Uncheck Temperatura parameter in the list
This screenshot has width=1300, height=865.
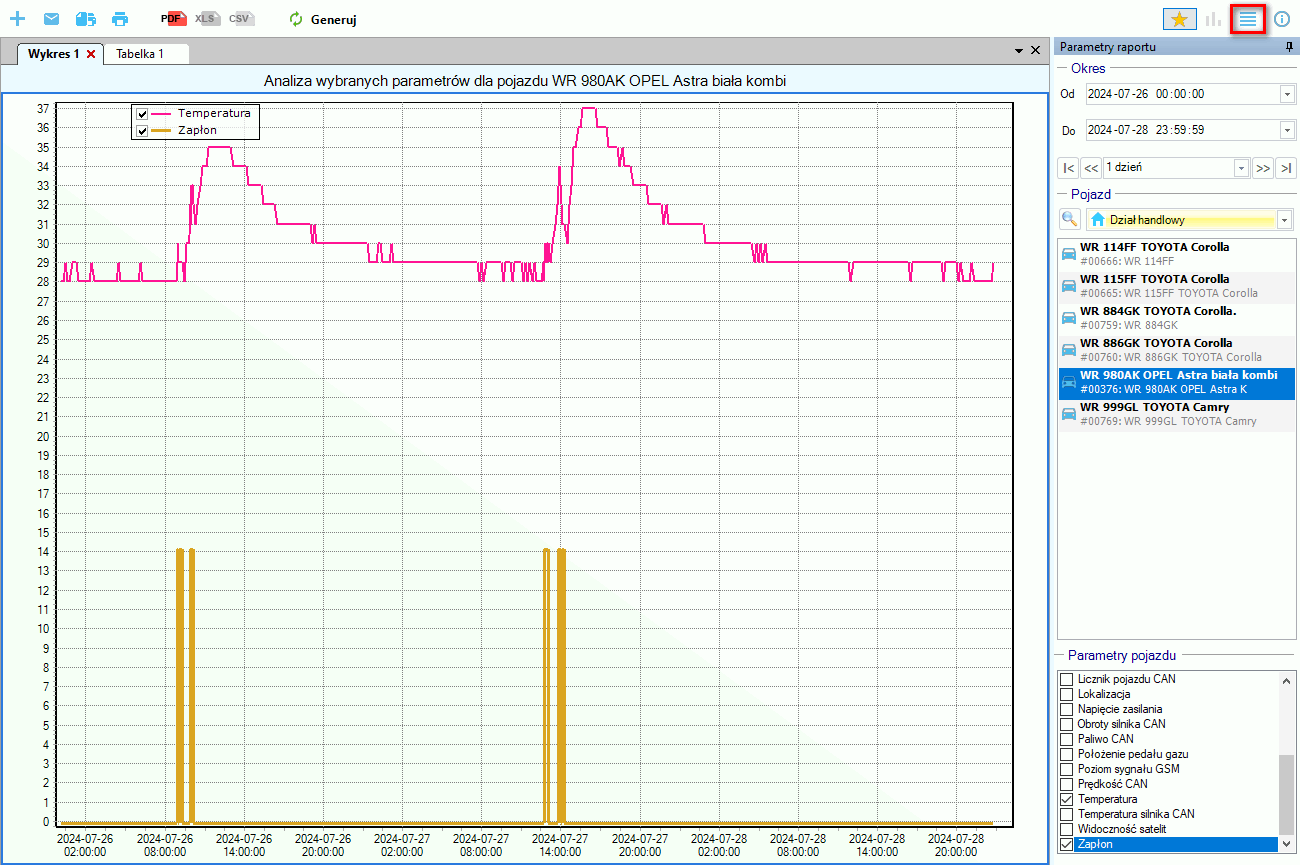point(1066,799)
